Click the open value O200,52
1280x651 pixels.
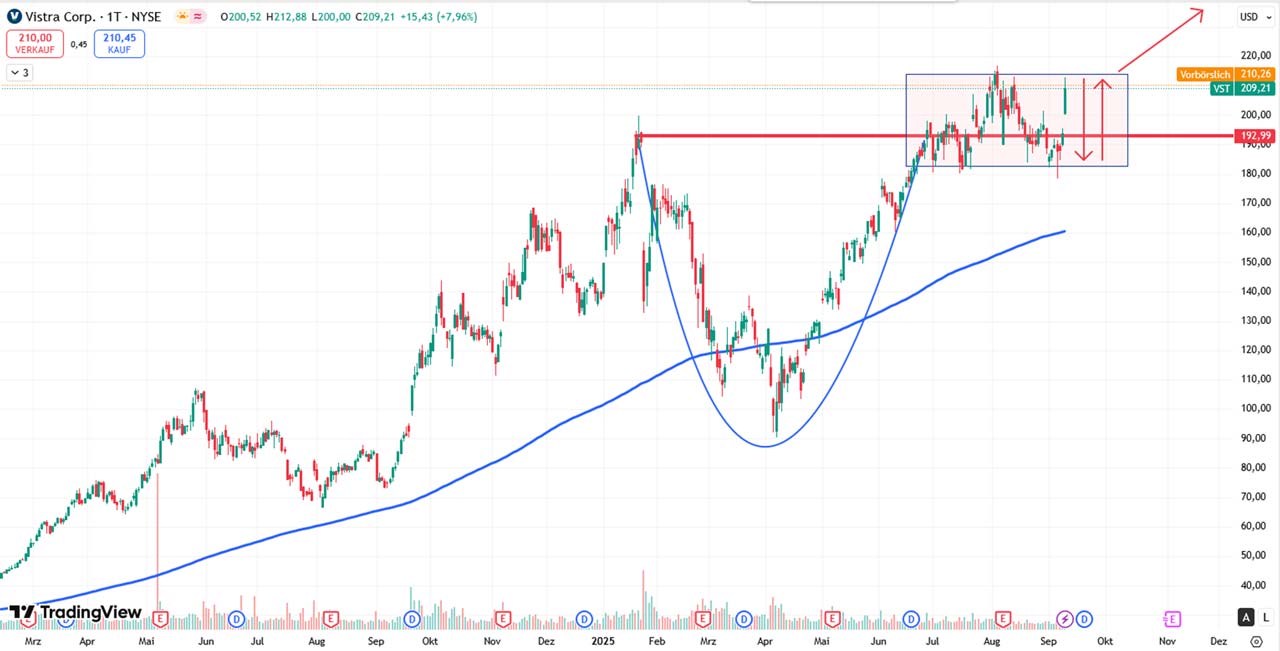pyautogui.click(x=243, y=16)
